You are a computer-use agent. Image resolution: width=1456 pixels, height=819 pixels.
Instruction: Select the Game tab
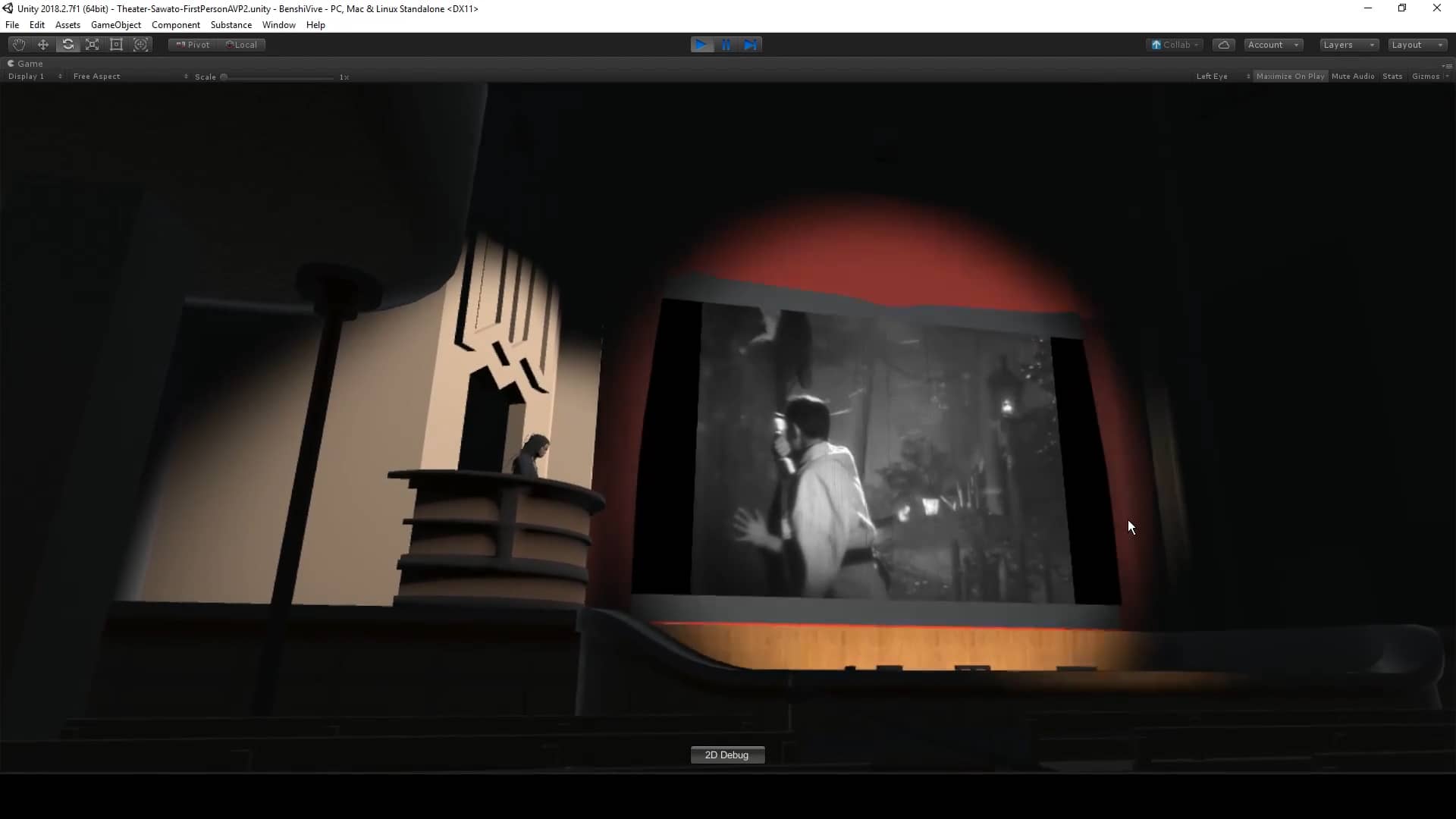click(25, 64)
